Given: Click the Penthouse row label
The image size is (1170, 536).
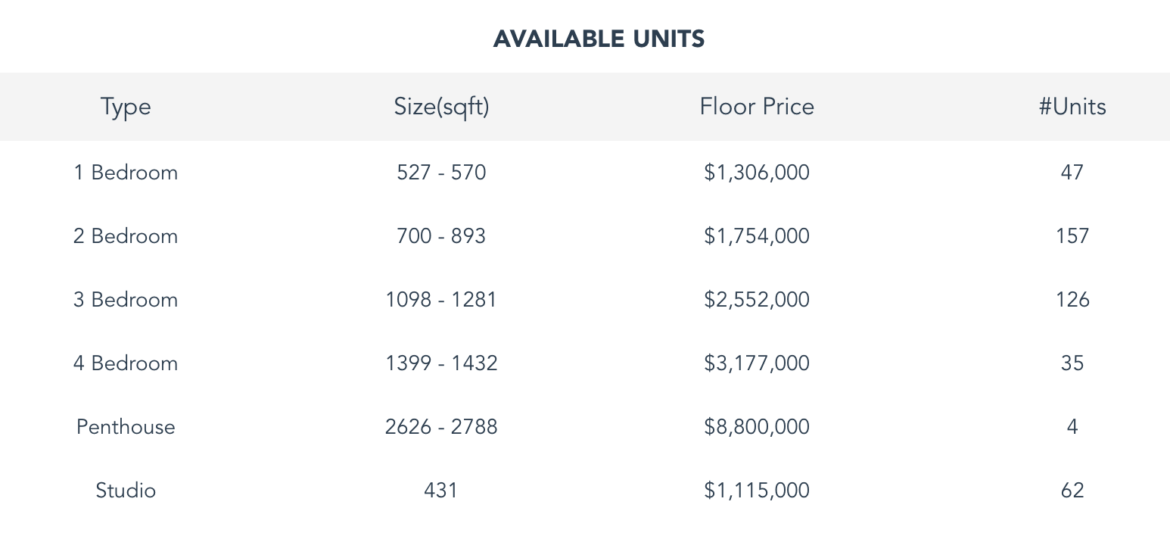Looking at the screenshot, I should pos(126,427).
